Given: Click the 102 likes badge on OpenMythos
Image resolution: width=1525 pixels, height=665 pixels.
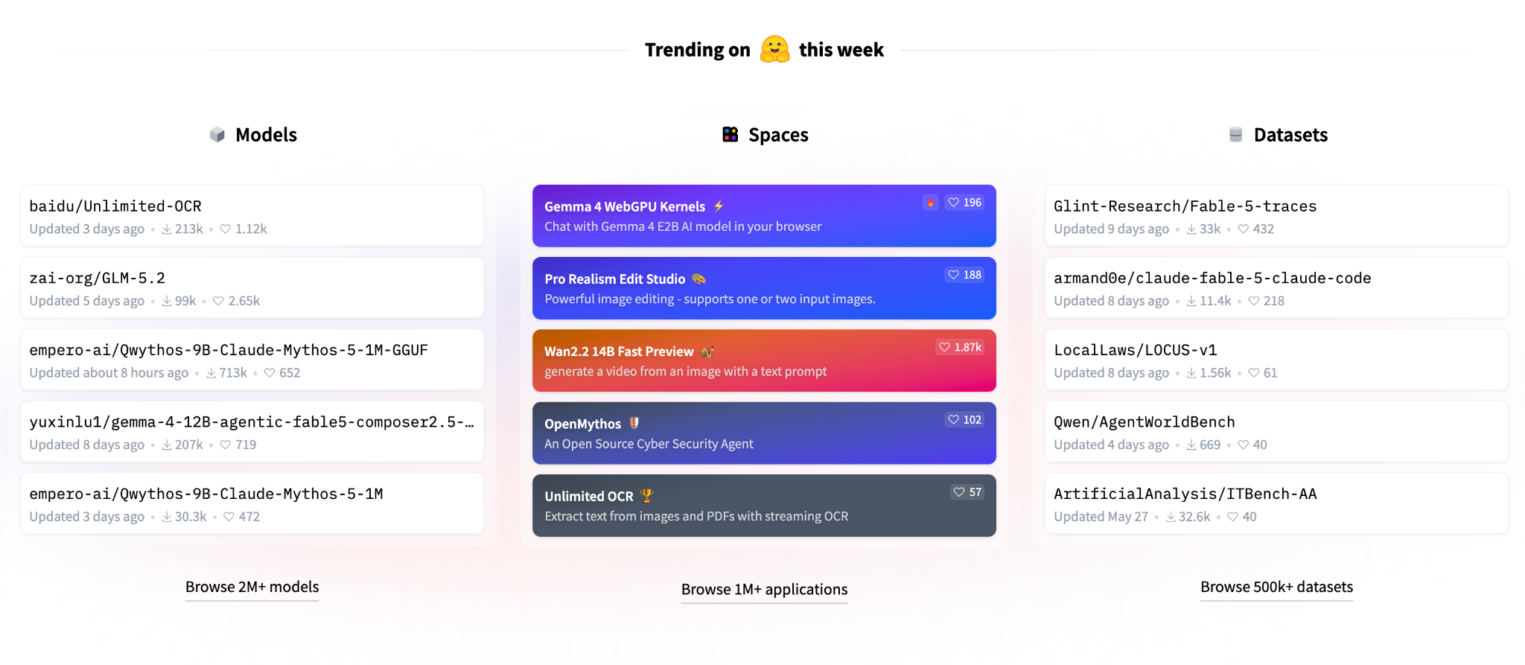Looking at the screenshot, I should 965,420.
